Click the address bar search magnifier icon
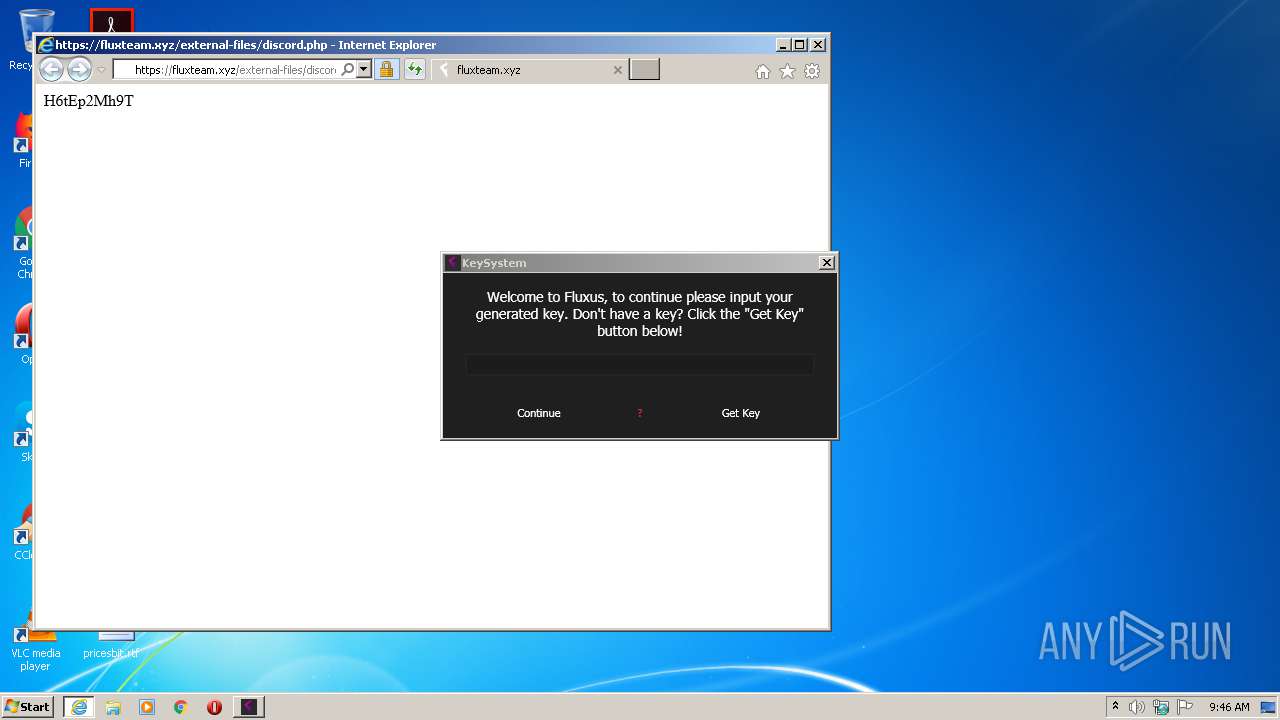This screenshot has height=720, width=1280. [348, 70]
